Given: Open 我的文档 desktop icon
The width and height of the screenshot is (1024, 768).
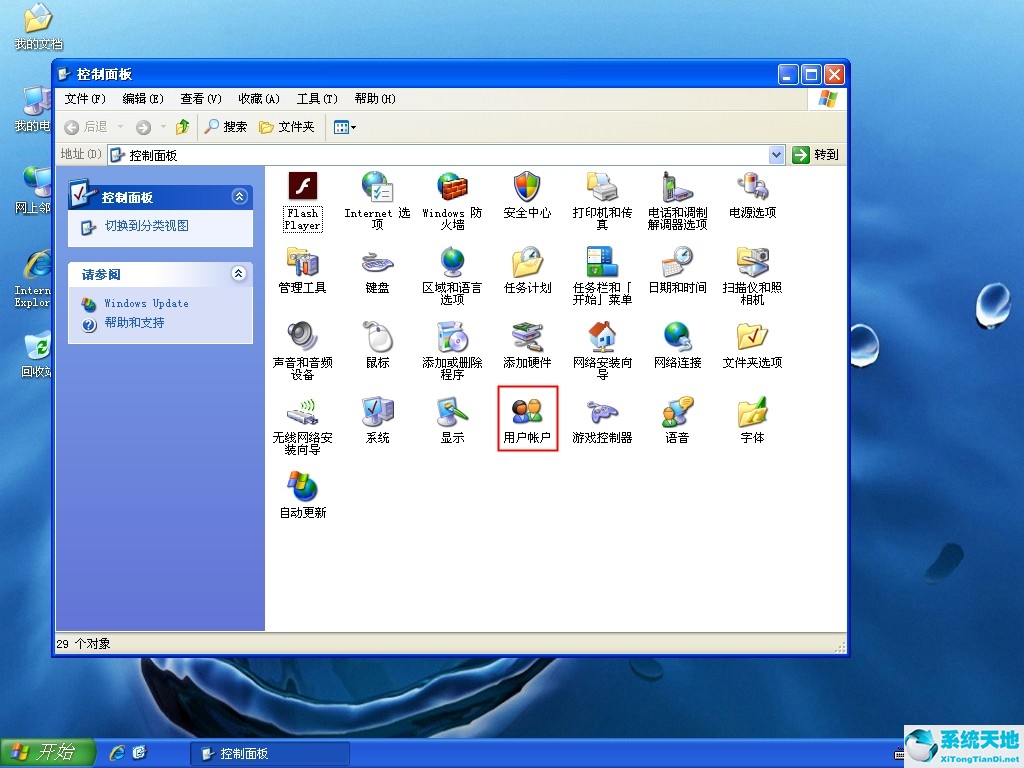Looking at the screenshot, I should tap(38, 27).
